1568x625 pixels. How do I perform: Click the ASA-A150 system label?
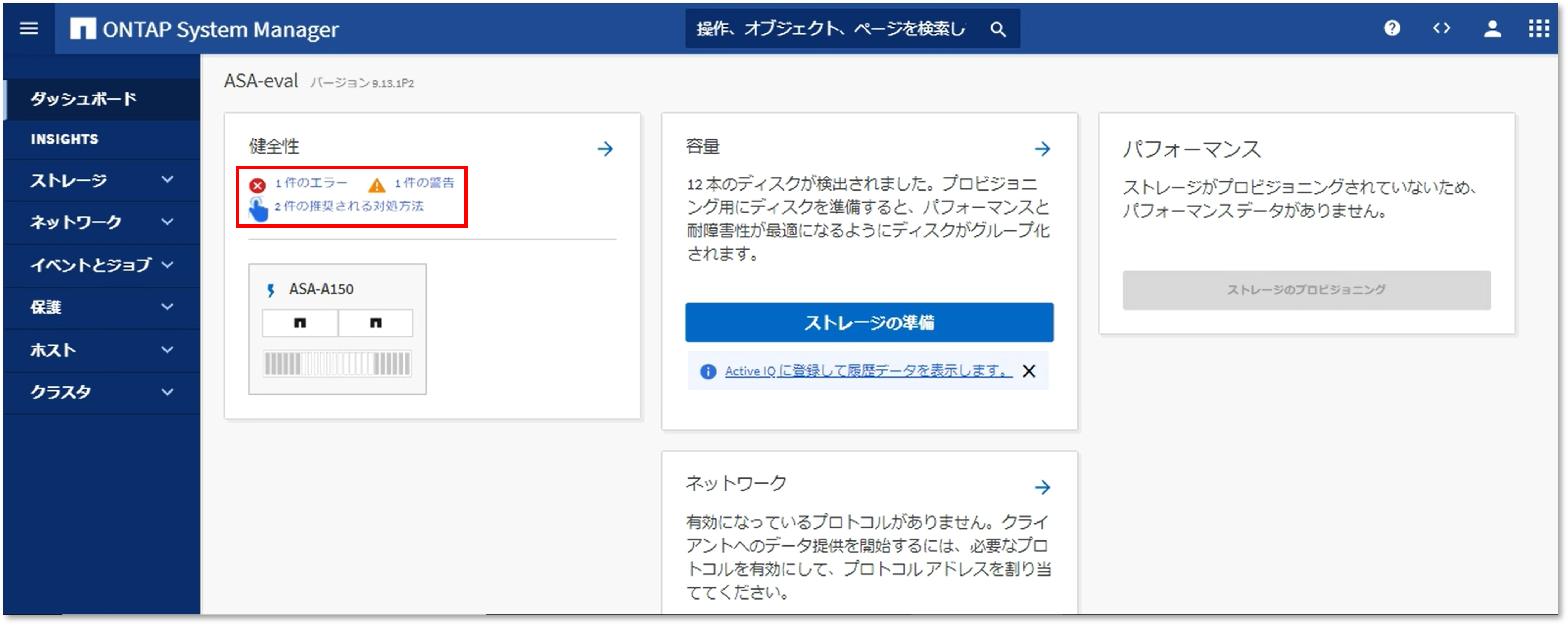[321, 290]
